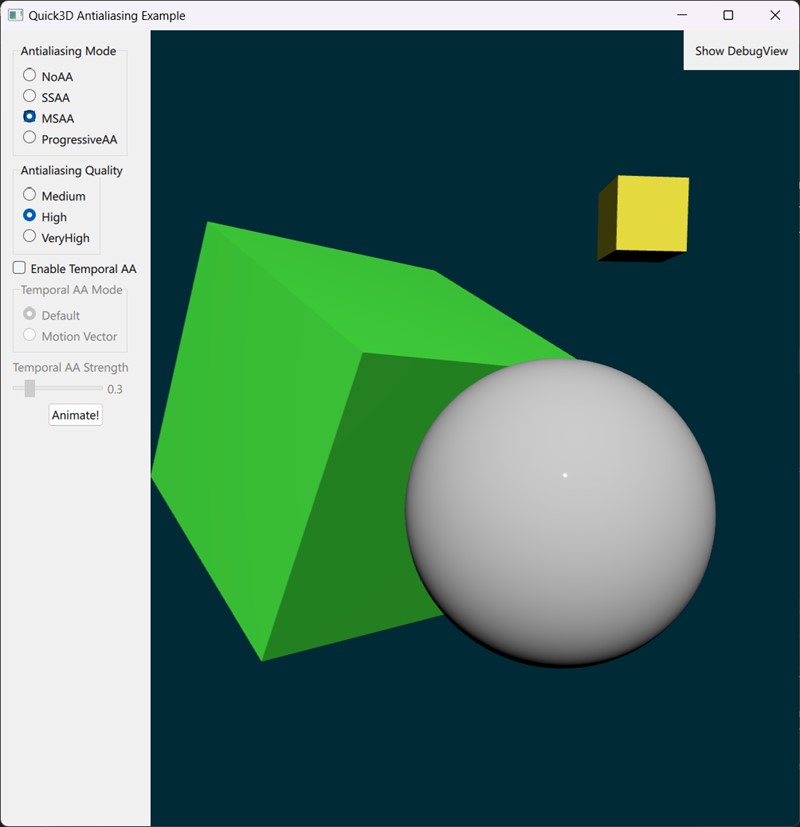Select the Default Temporal AA mode
800x827 pixels.
click(x=30, y=313)
